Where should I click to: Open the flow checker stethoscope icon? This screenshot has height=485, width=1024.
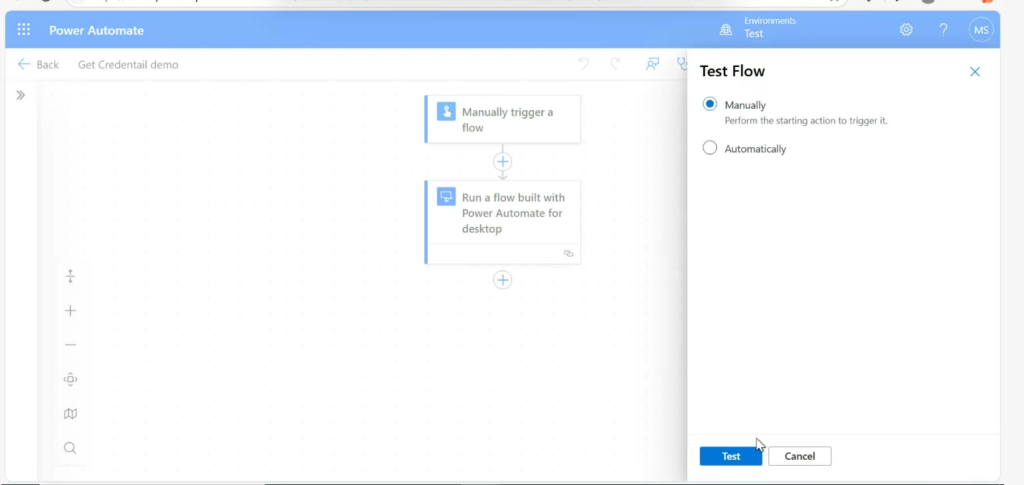[x=682, y=63]
